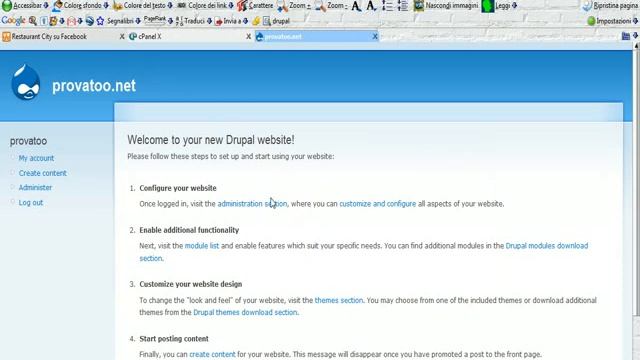This screenshot has height=360, width=640.
Task: Expand the Colore del testo dropdown arrow
Action: click(x=170, y=6)
